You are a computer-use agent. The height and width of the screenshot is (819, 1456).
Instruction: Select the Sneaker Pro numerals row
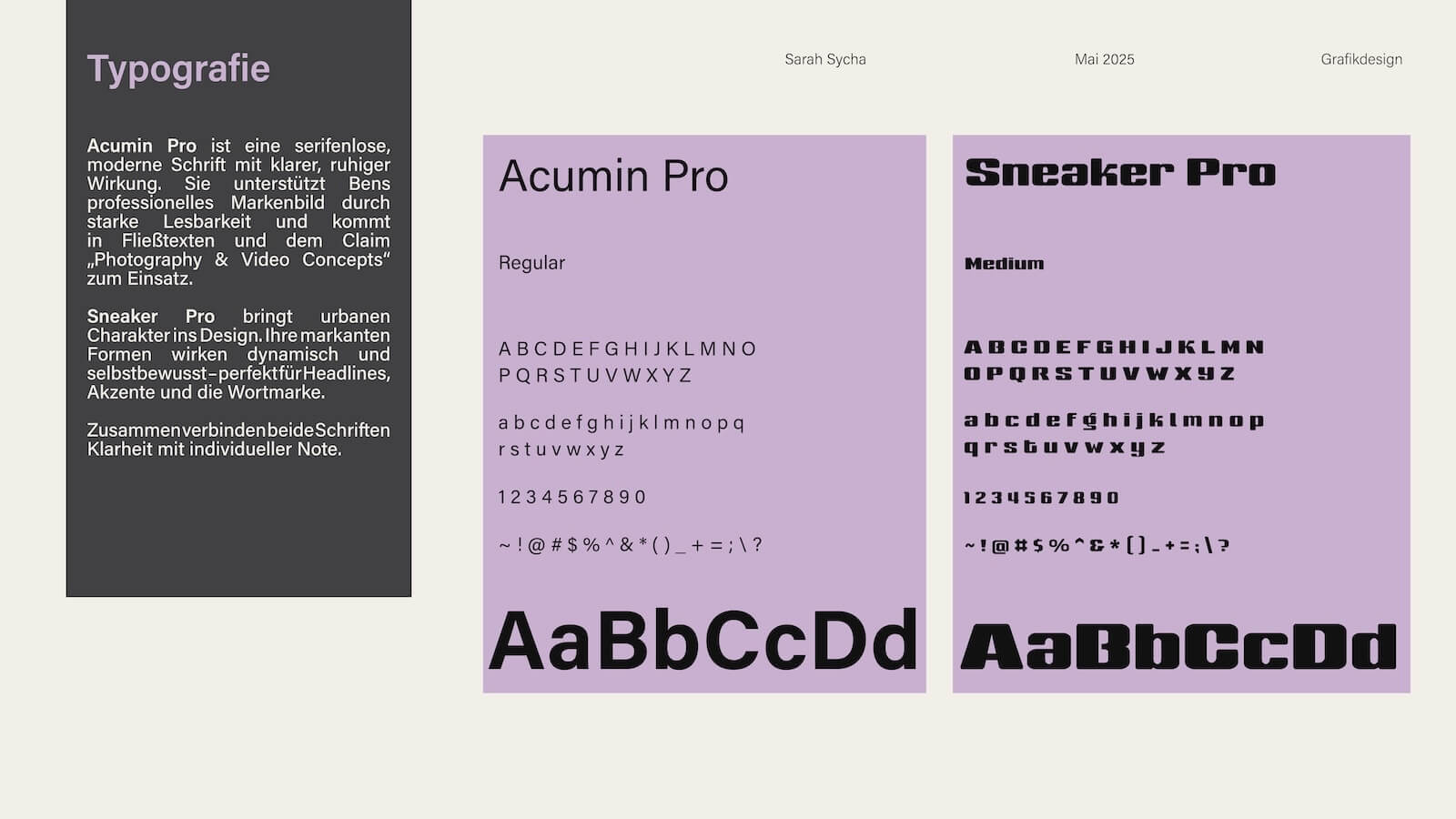click(x=1041, y=498)
